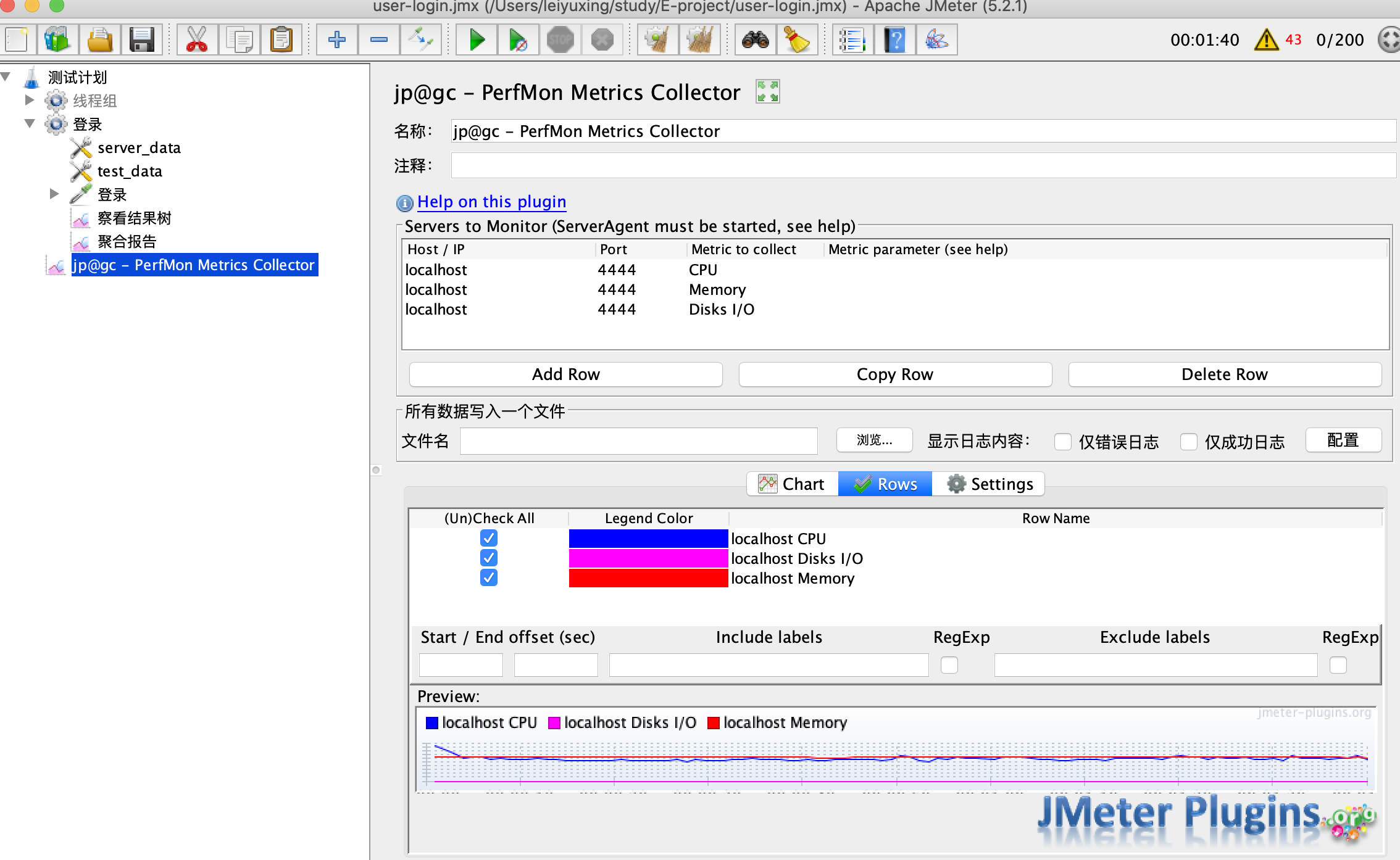The image size is (1400, 860).
Task: Collapse the 测试计划 root node
Action: [6, 76]
